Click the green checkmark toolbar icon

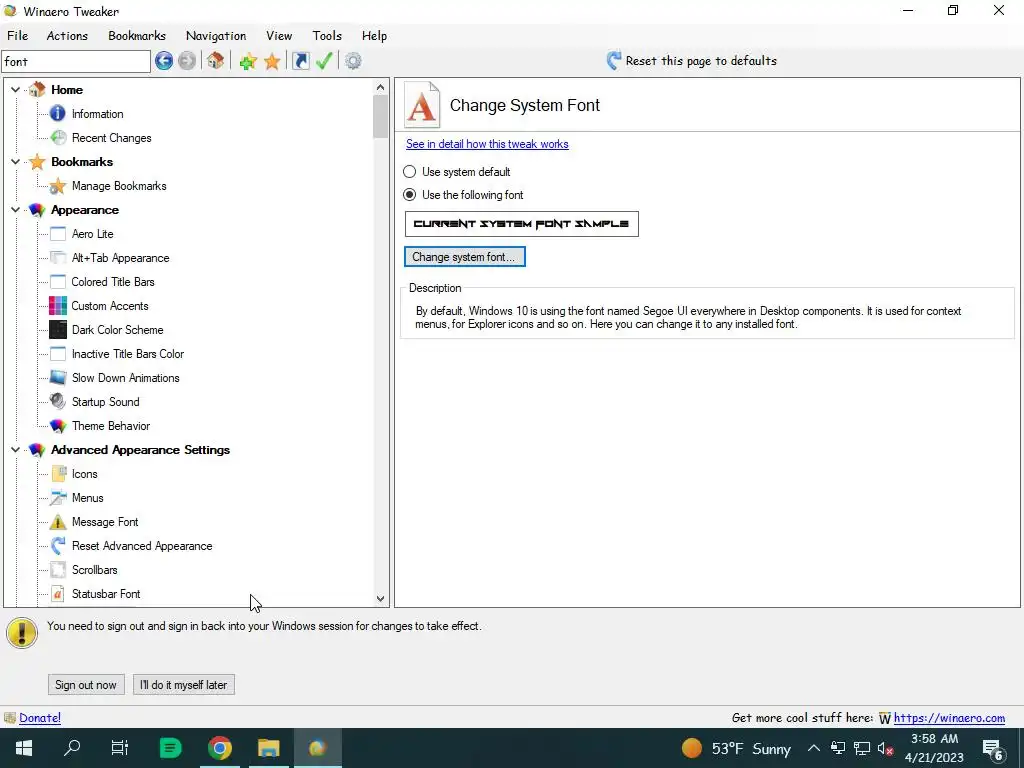[324, 61]
